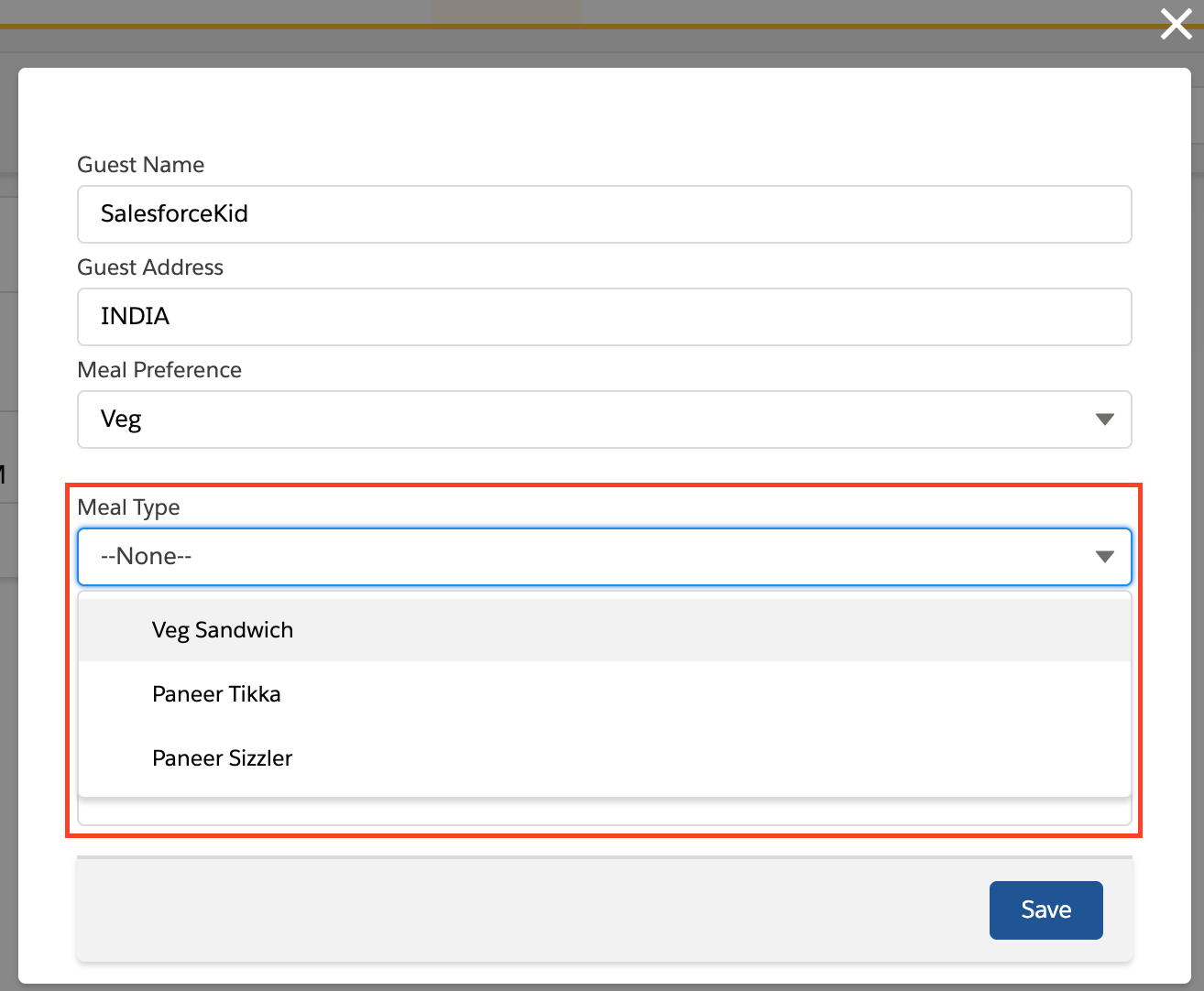Dismiss the modal using the white X icon
1204x991 pixels.
coord(1175,25)
